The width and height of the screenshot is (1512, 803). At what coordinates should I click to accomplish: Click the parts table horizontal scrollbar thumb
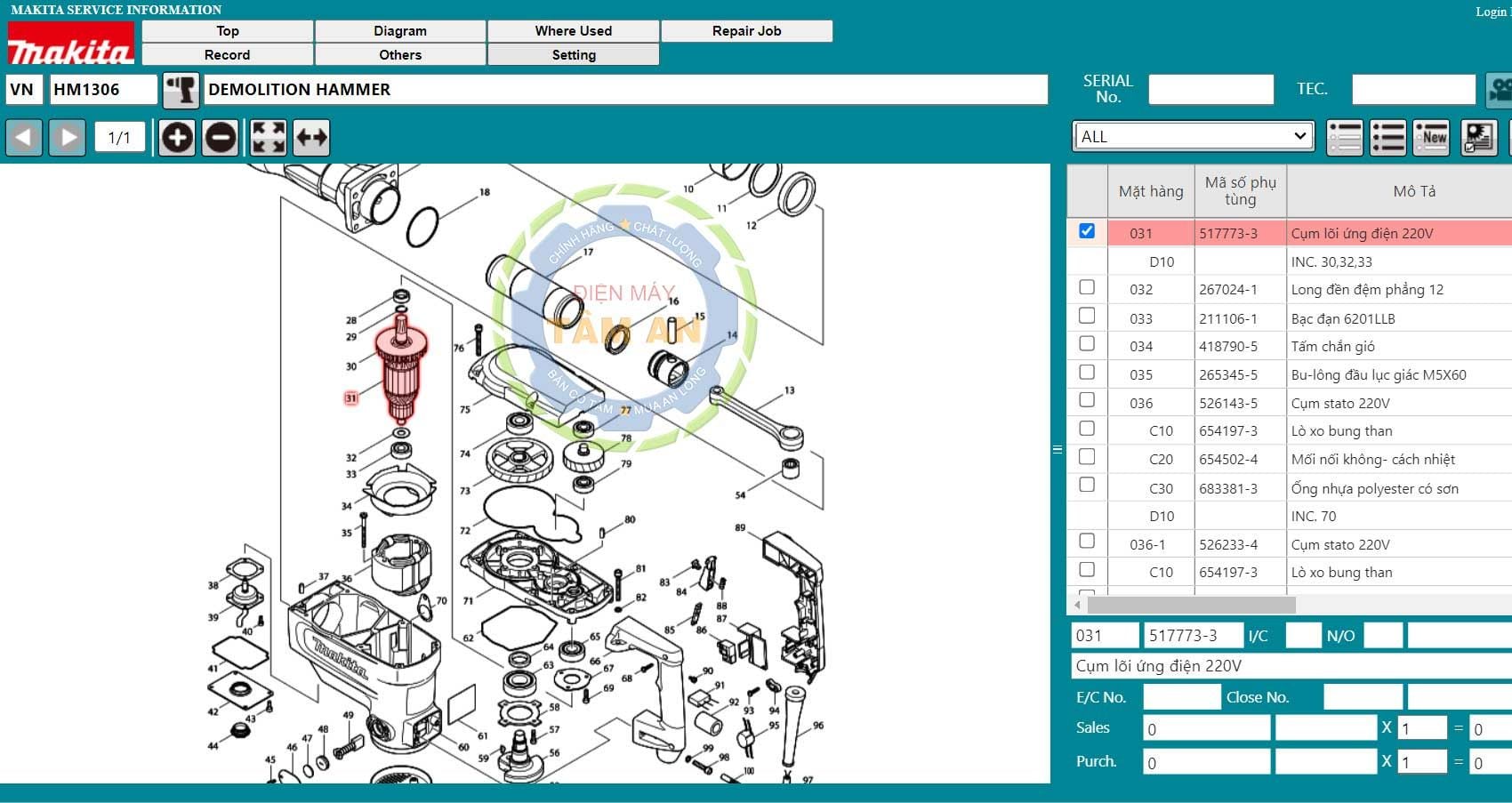click(x=1191, y=605)
